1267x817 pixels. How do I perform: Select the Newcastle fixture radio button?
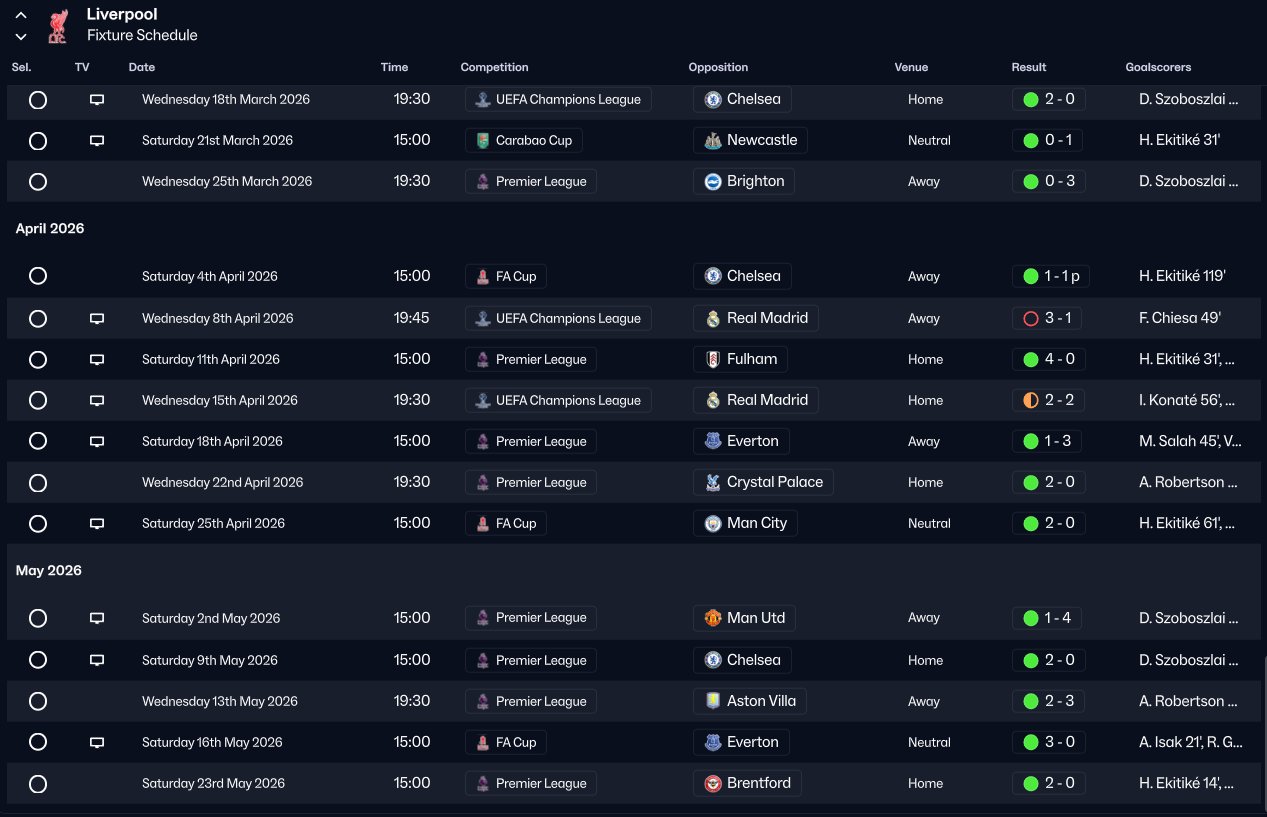click(x=38, y=141)
